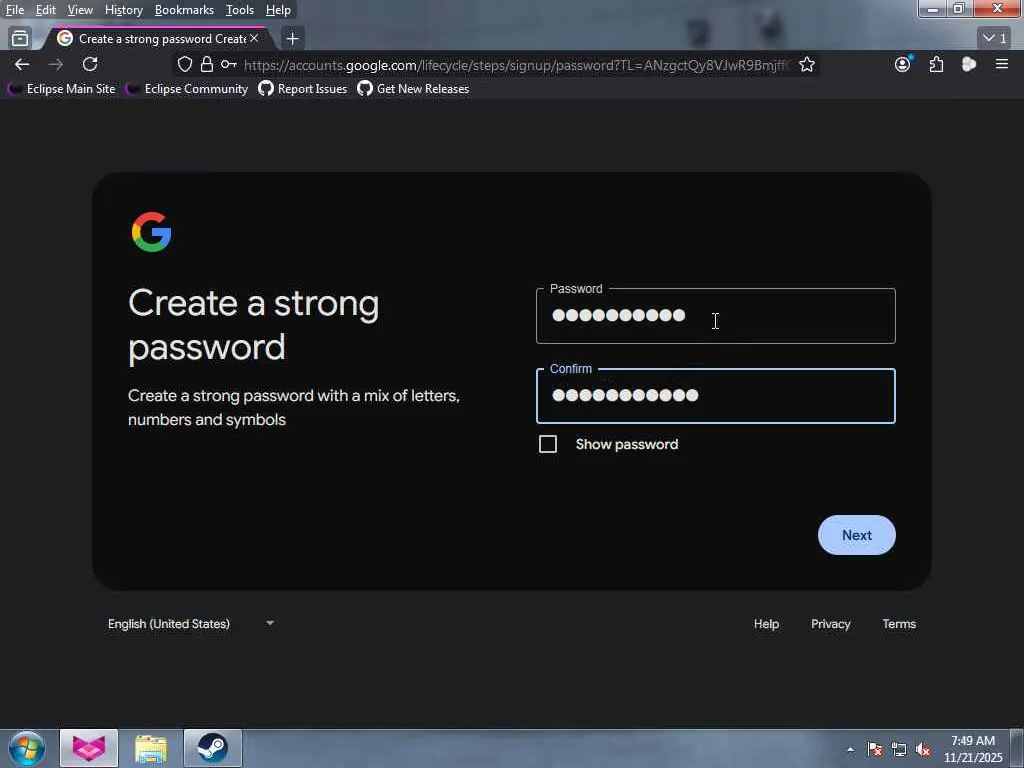
Task: Open the extensions puzzle-piece icon
Action: pyautogui.click(x=936, y=64)
